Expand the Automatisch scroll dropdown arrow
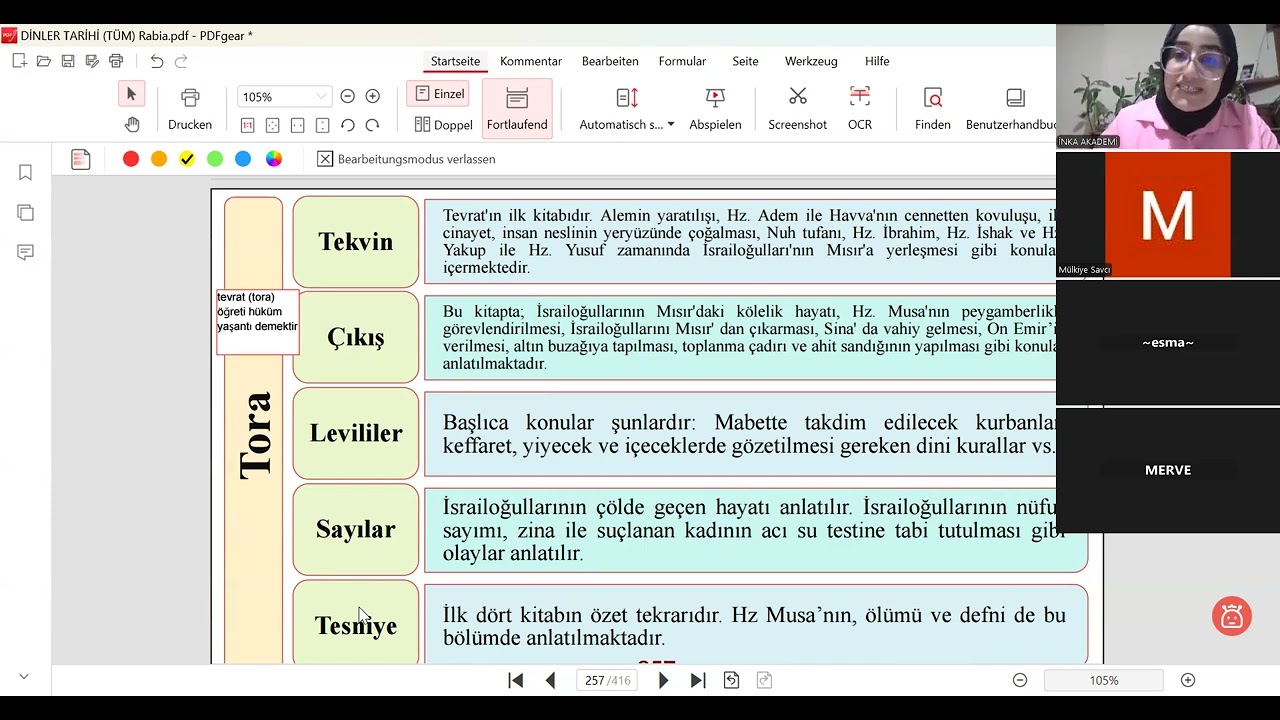The width and height of the screenshot is (1280, 720). [x=670, y=125]
